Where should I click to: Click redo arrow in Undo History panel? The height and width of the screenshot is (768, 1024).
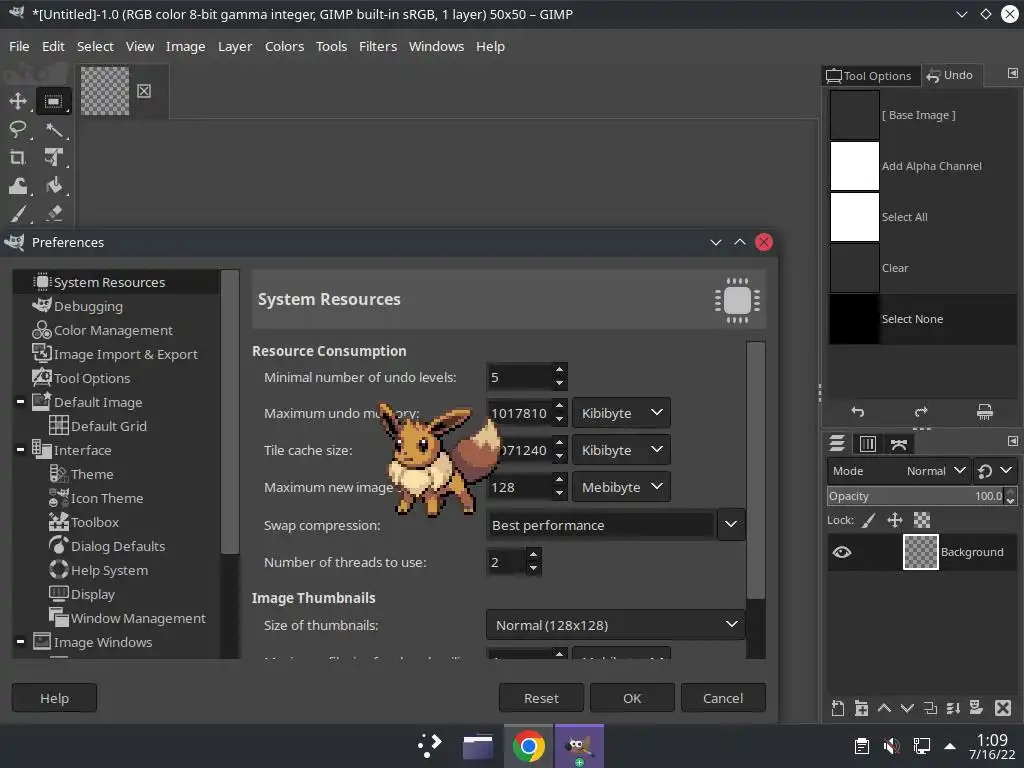pos(921,411)
